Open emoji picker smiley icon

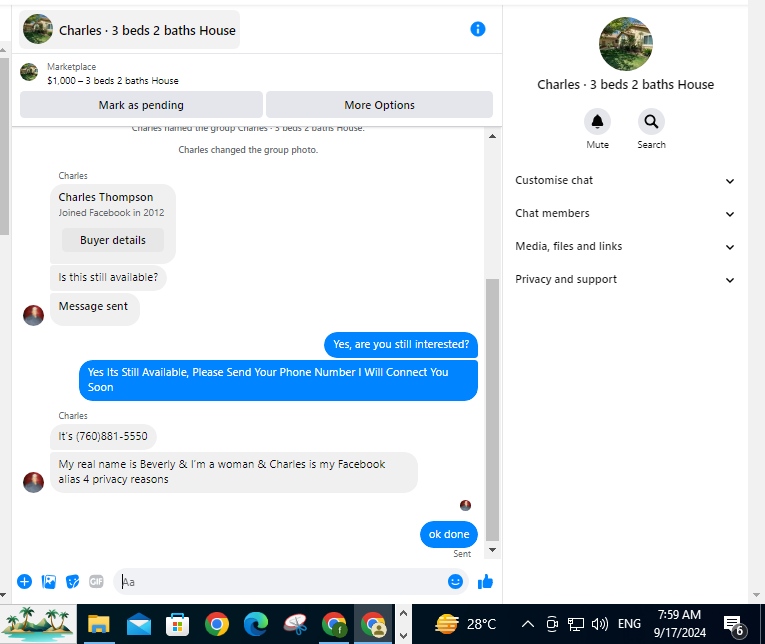point(455,582)
